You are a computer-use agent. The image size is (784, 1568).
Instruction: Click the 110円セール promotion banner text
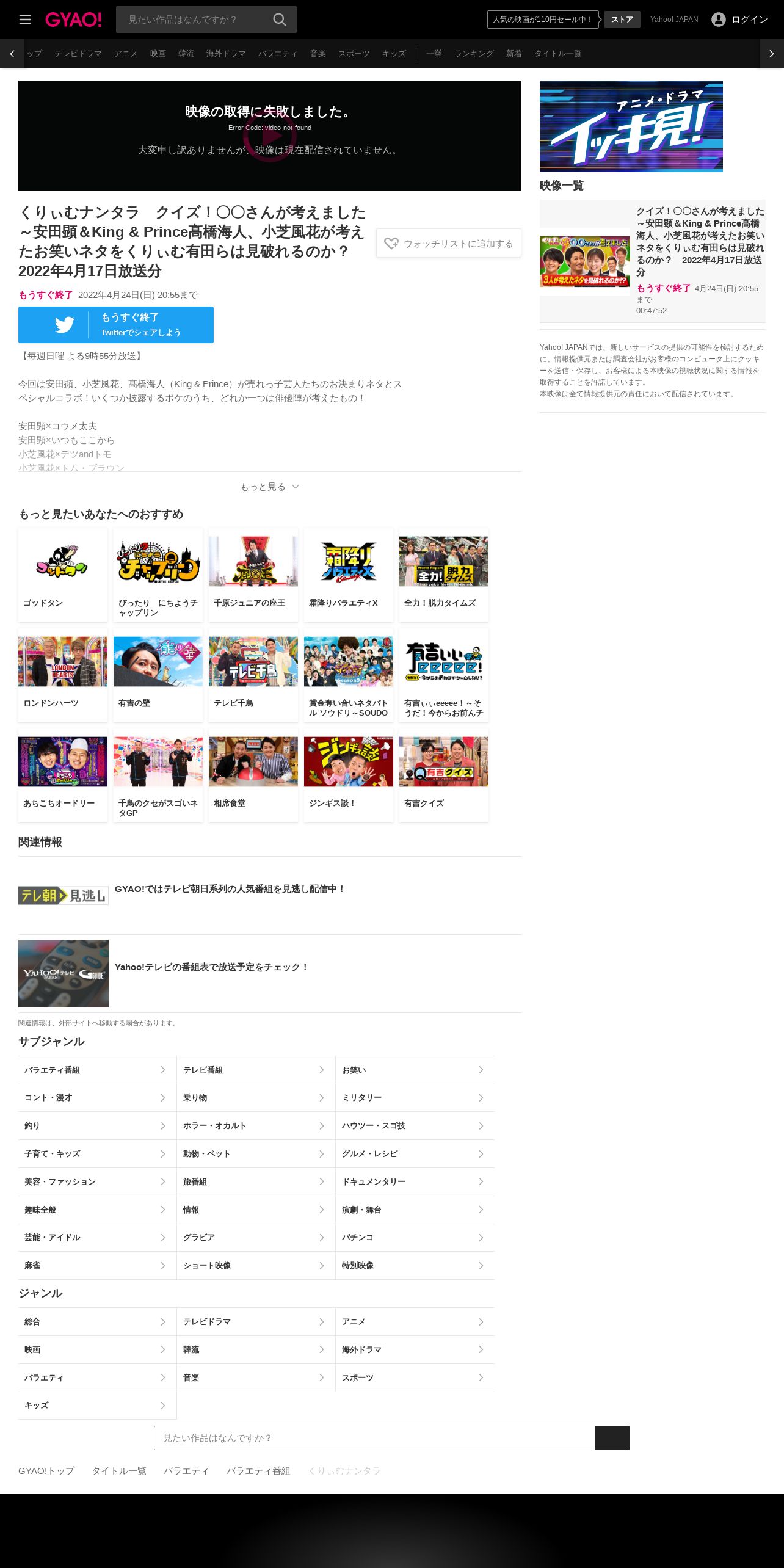pyautogui.click(x=543, y=20)
